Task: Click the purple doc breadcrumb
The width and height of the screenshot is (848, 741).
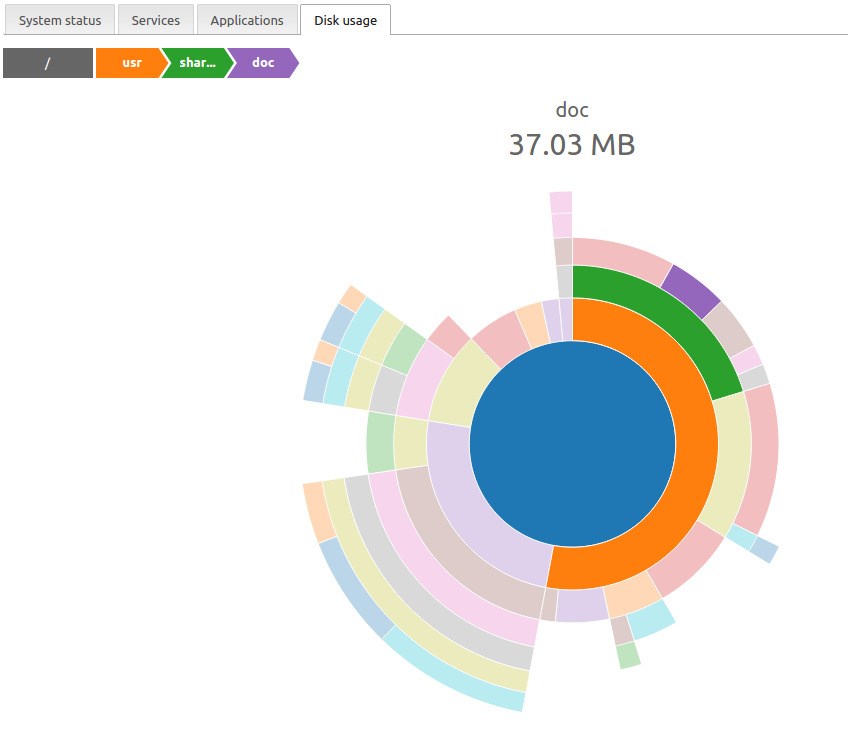Action: [x=263, y=63]
